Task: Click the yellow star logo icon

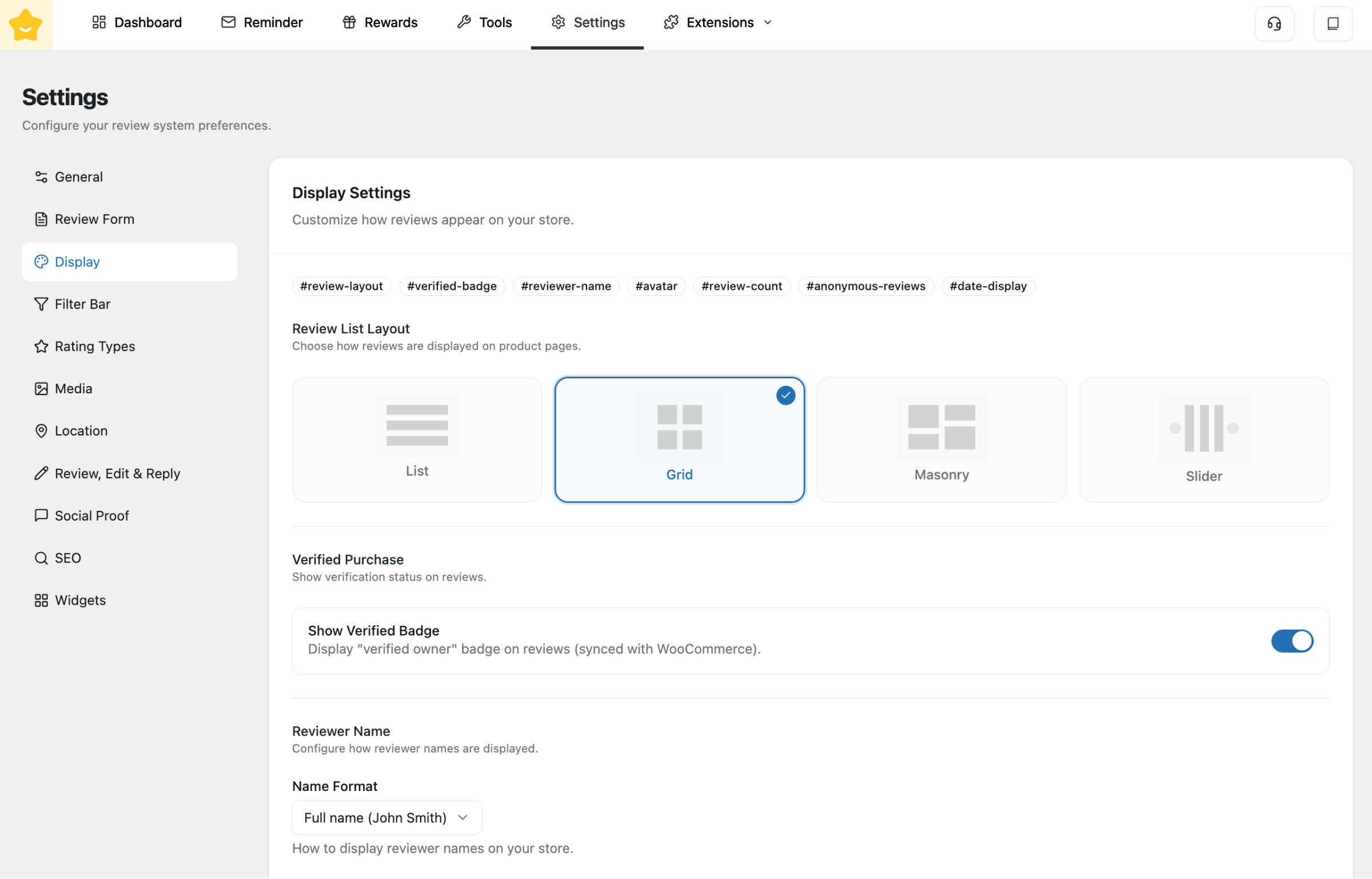Action: 26,25
